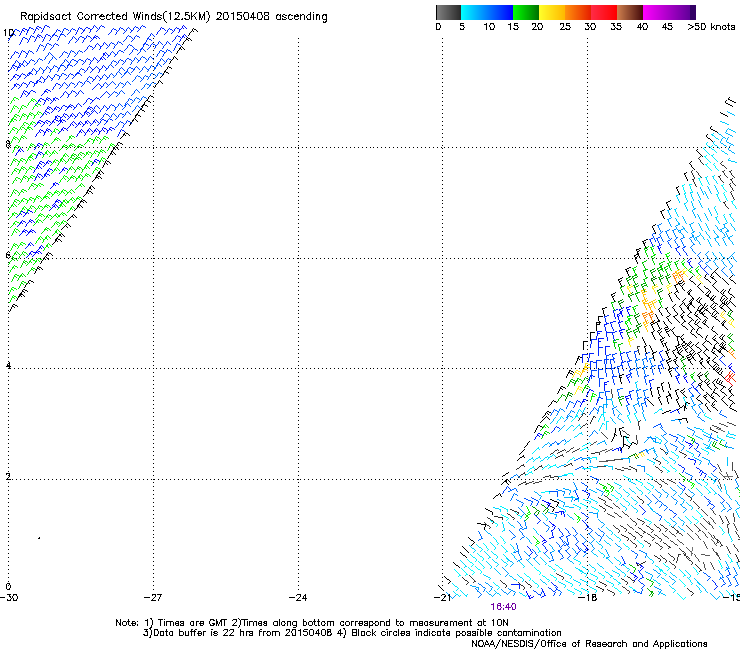Click 'NOAA/NESDIS/Office of Research and Applications' credit

(x=589, y=644)
